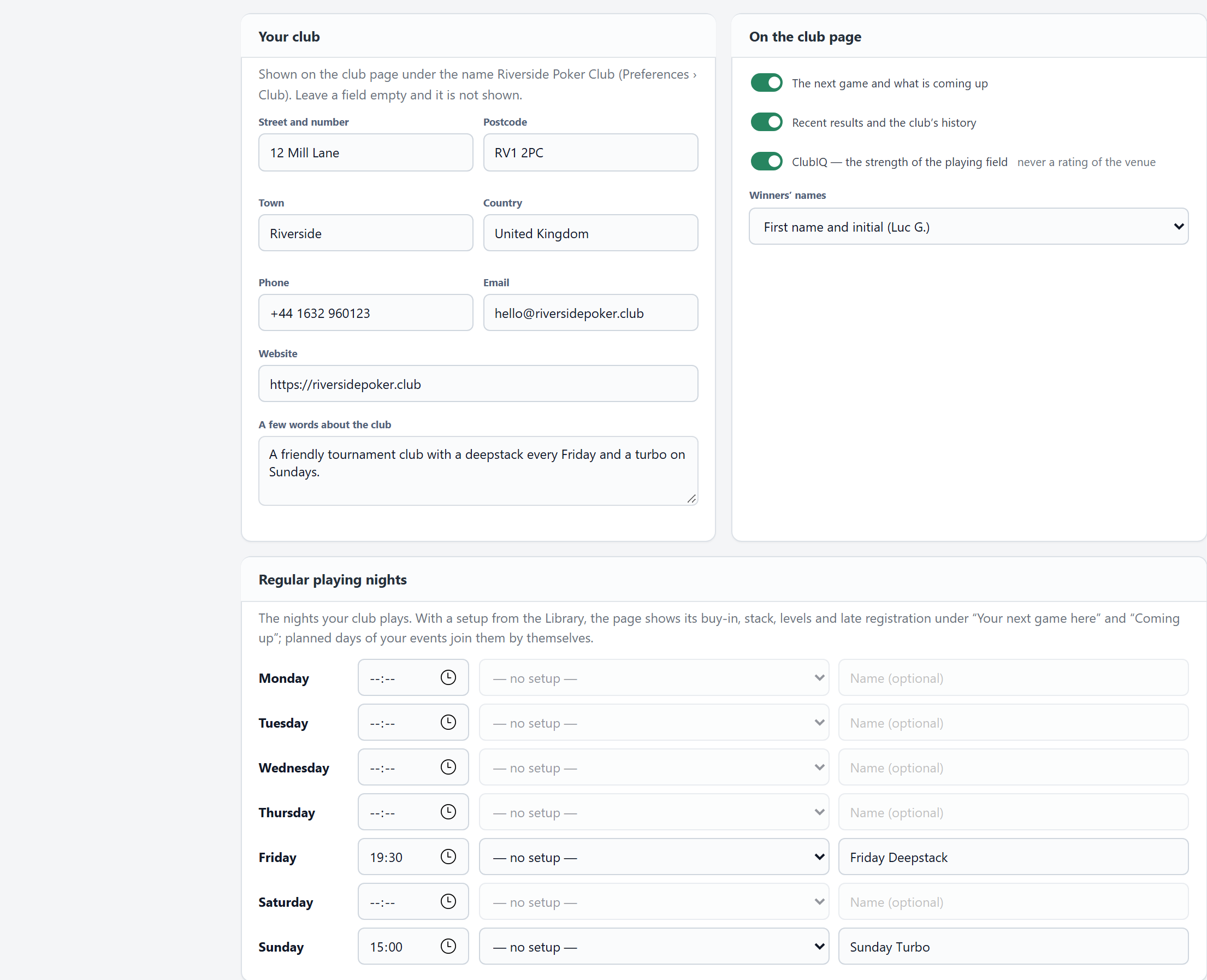Click the 'On the club page' heading
Viewport: 1207px width, 980px height.
[804, 37]
